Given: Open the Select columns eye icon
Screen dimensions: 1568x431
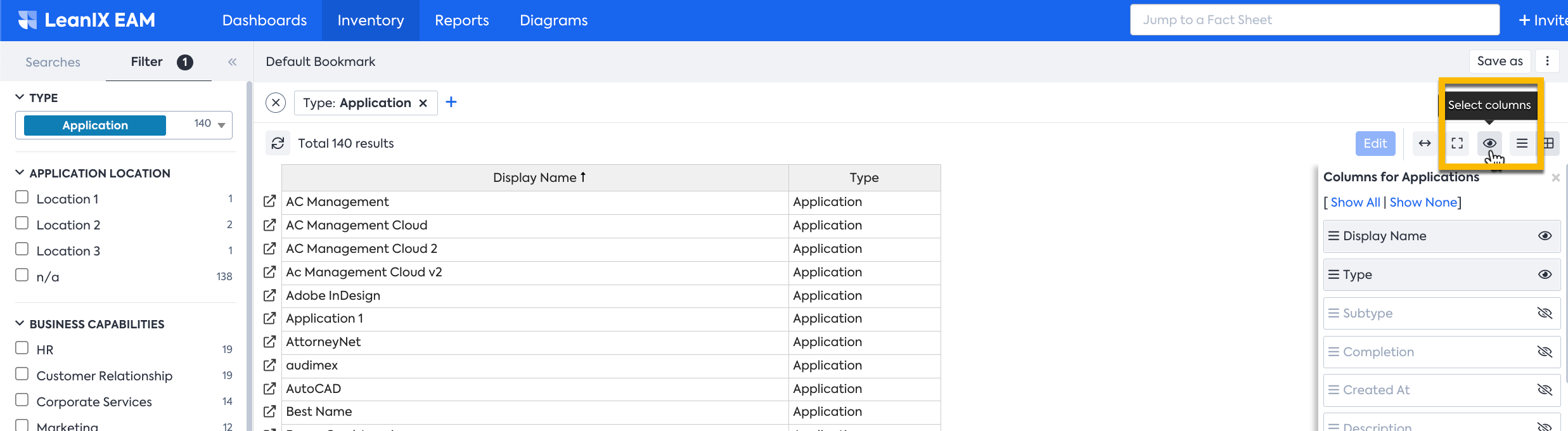Looking at the screenshot, I should 1489,143.
